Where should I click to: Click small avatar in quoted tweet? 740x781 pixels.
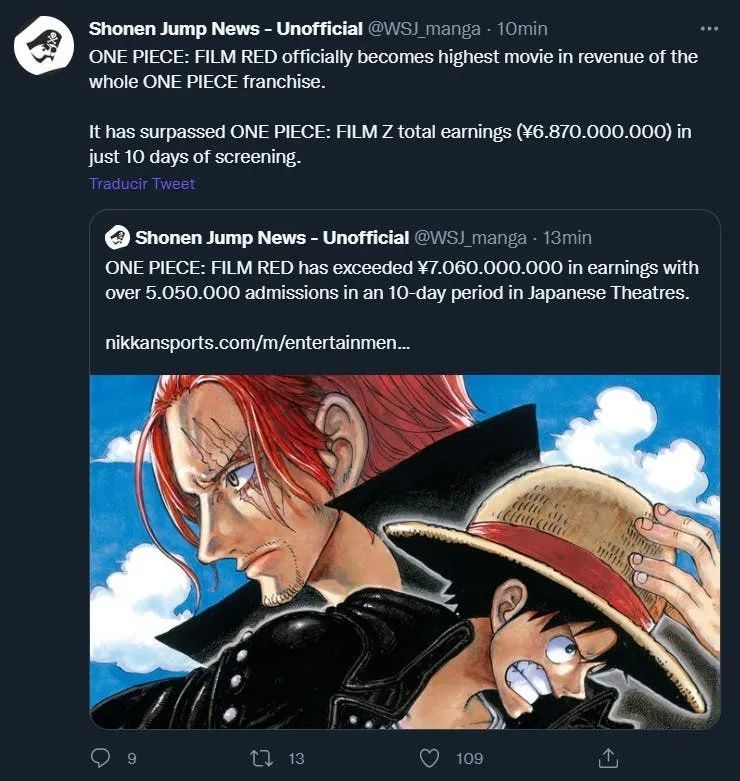tap(117, 238)
